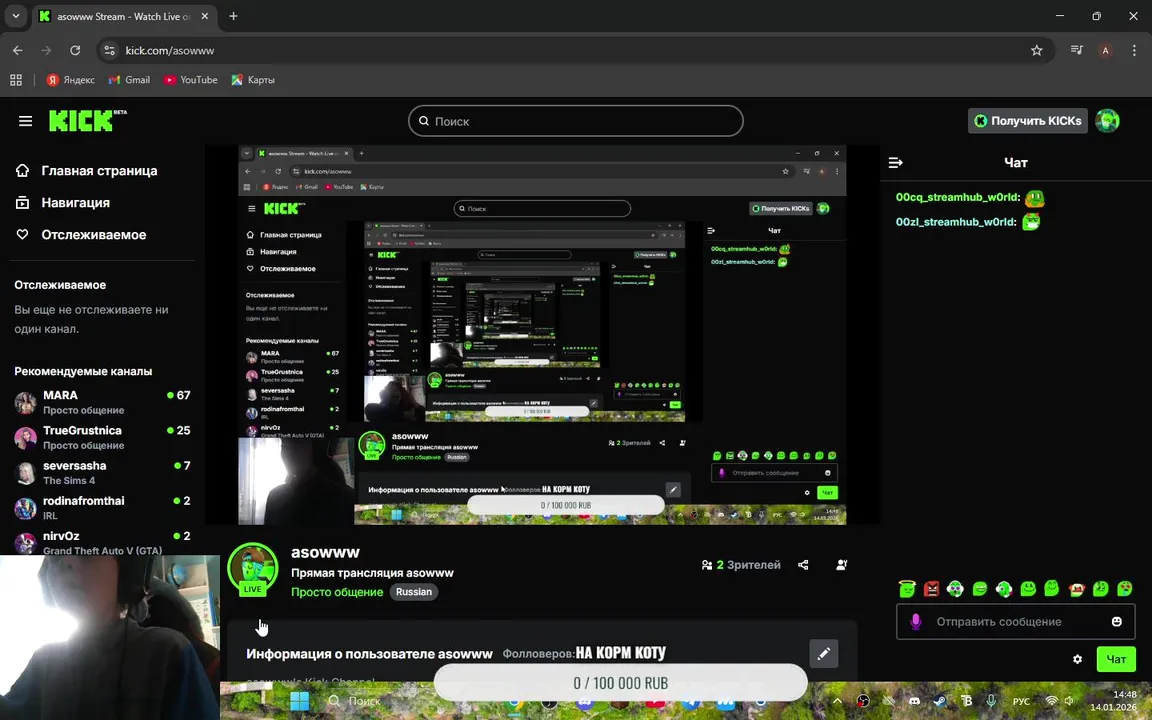
Task: Open Отслеживаемое in sidebar
Action: [x=81, y=235]
